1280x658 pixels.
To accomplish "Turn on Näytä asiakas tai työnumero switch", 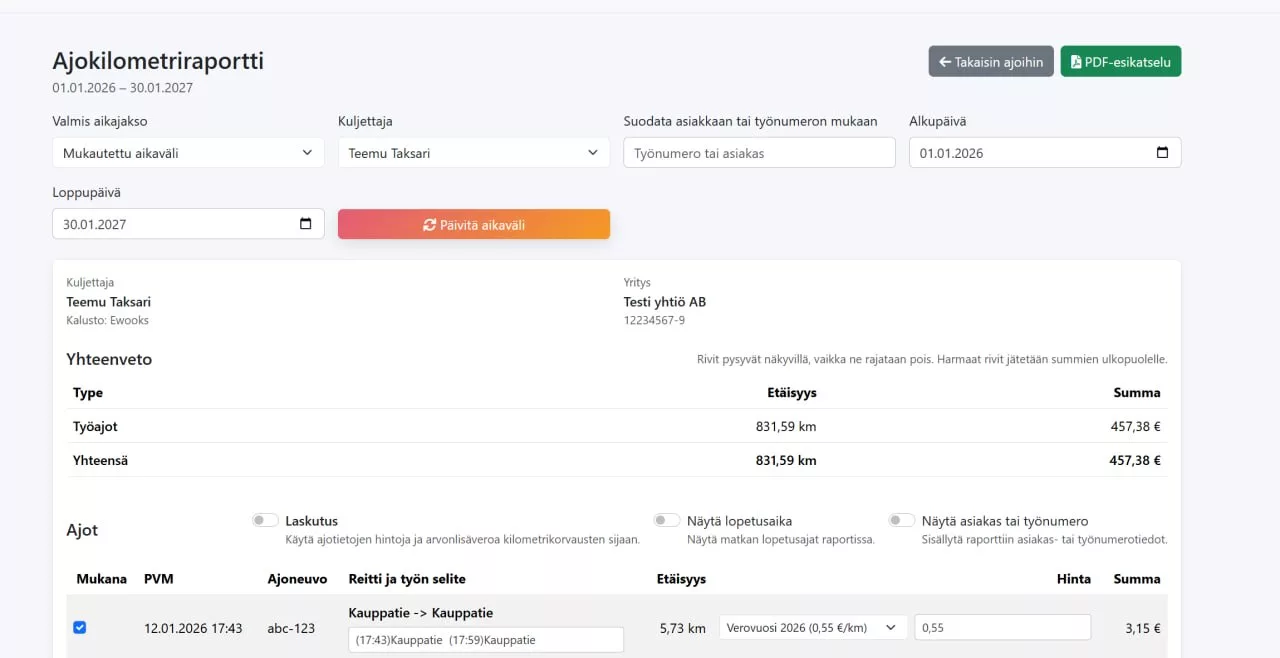I will tap(902, 520).
